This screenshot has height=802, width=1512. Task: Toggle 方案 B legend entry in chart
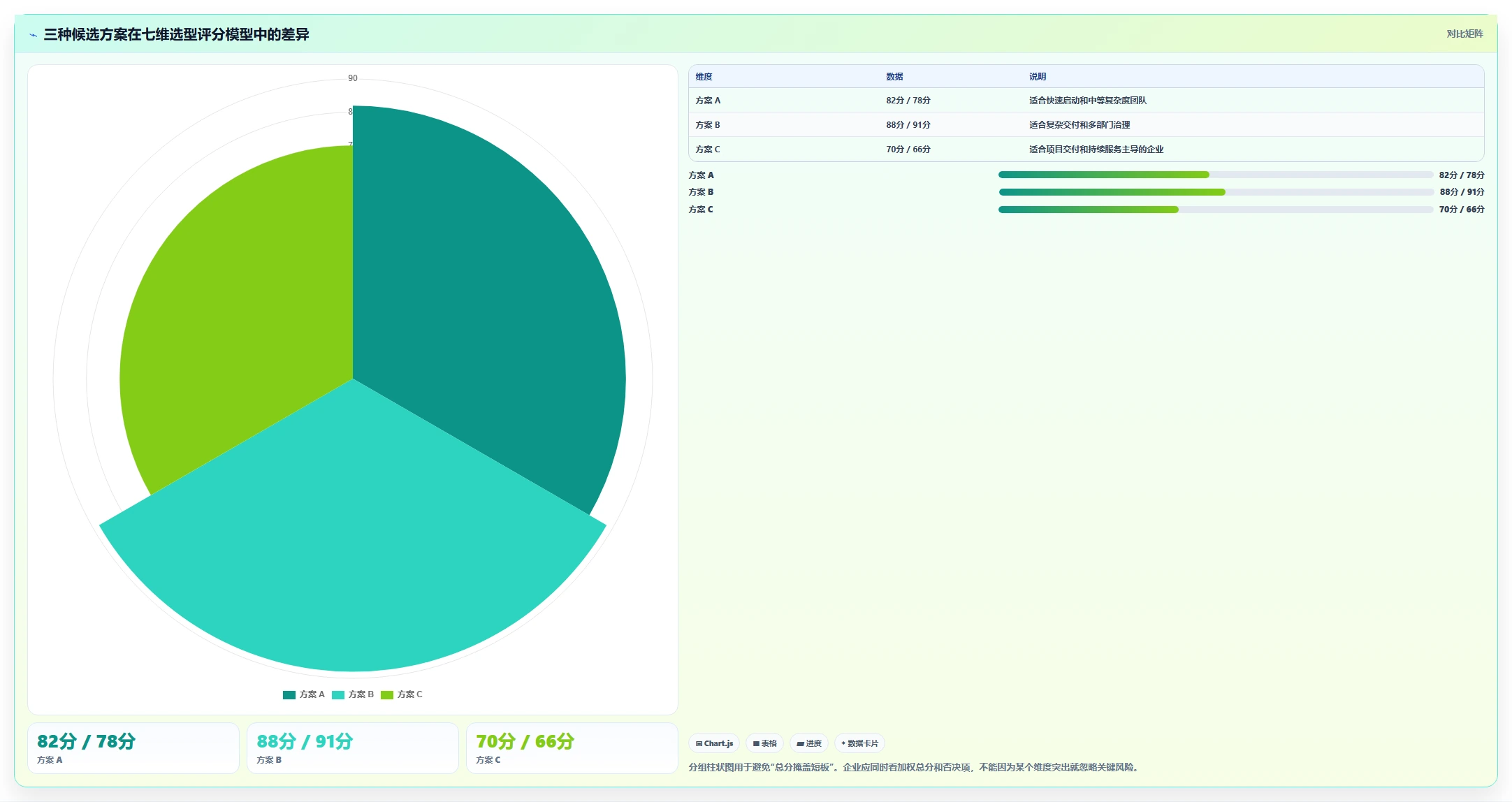tap(353, 694)
